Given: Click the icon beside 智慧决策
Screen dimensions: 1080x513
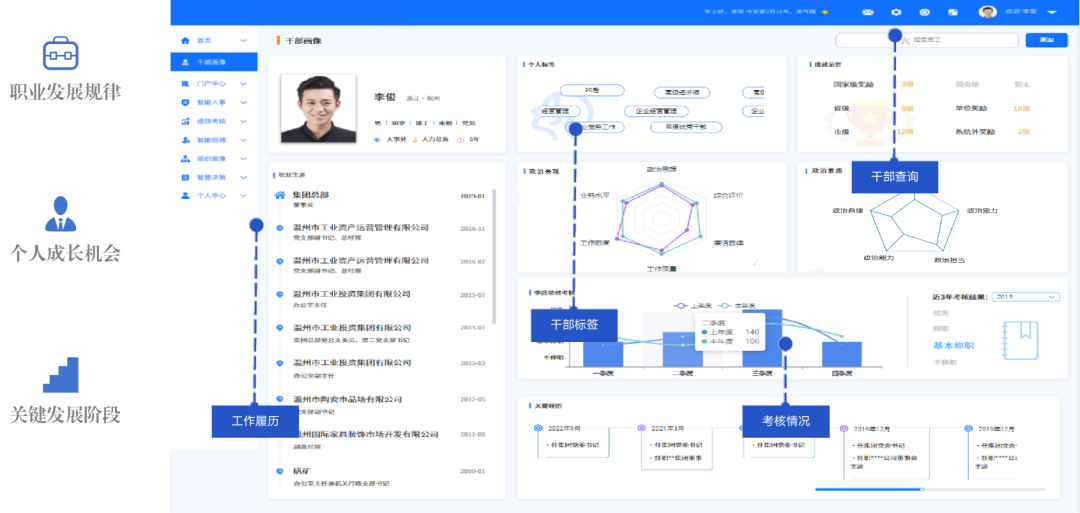Looking at the screenshot, I should (185, 177).
